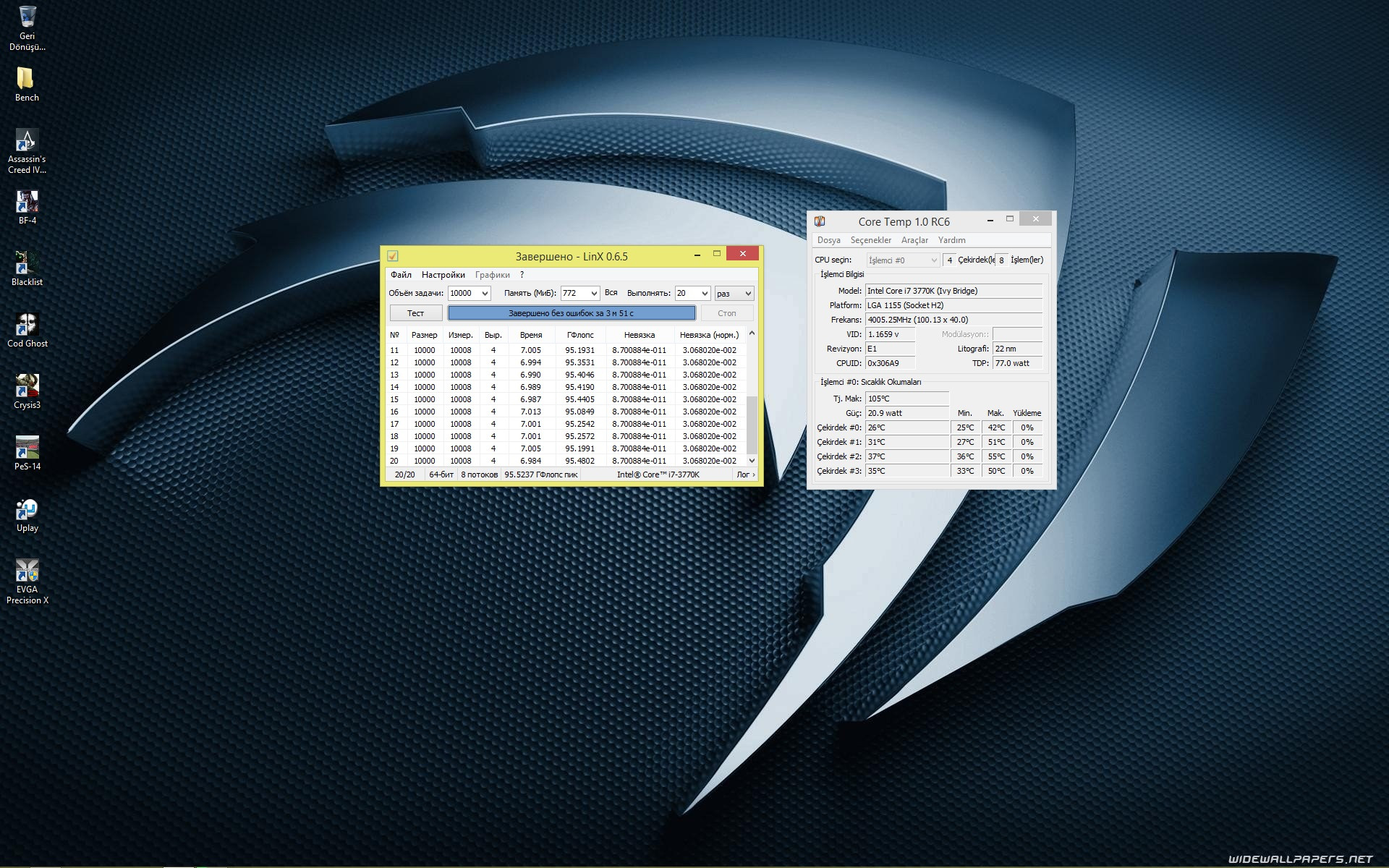Open the Recycle Bin desktop icon
Screen dimensions: 1389x868
[27, 28]
